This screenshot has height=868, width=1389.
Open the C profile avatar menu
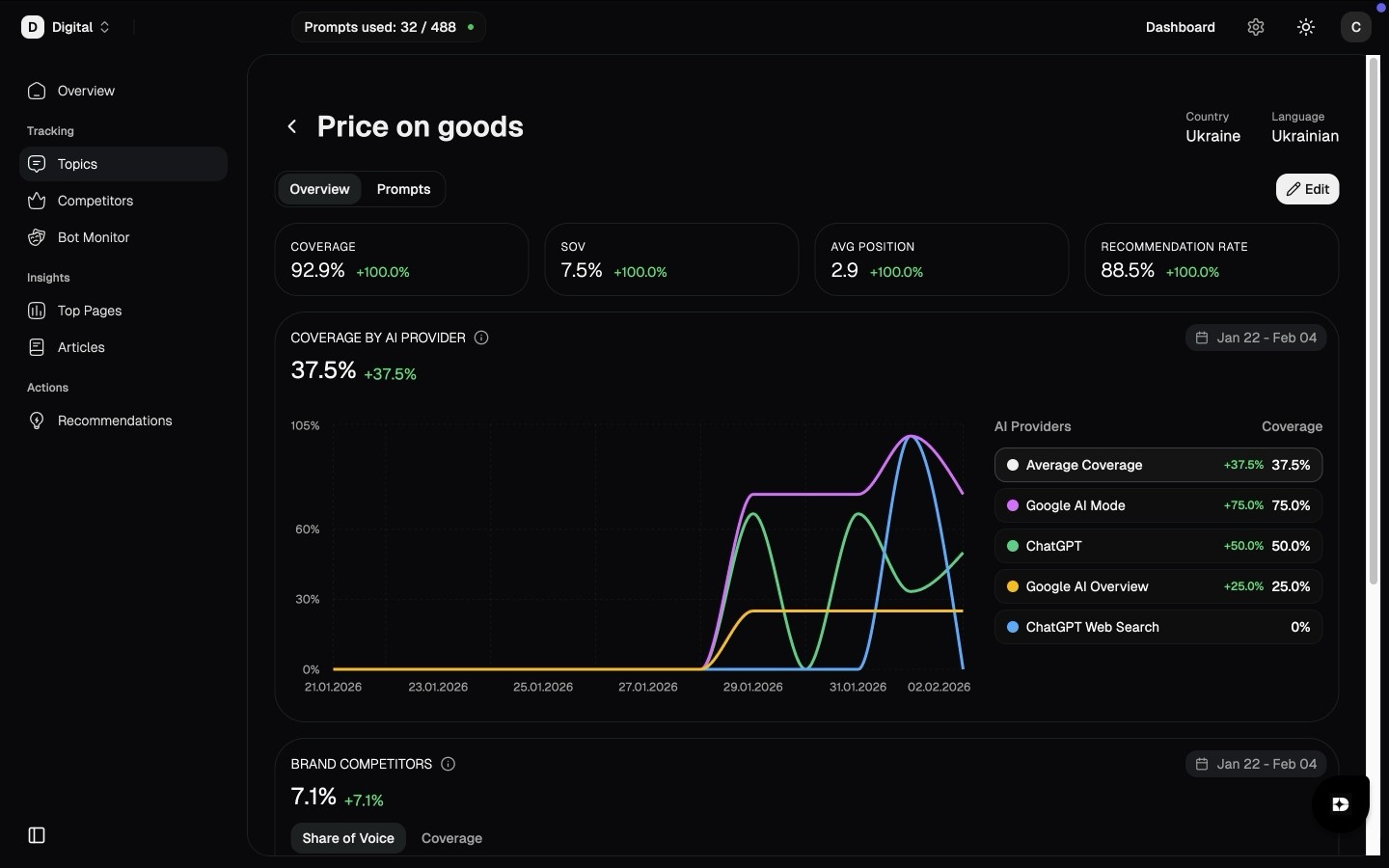pos(1356,27)
